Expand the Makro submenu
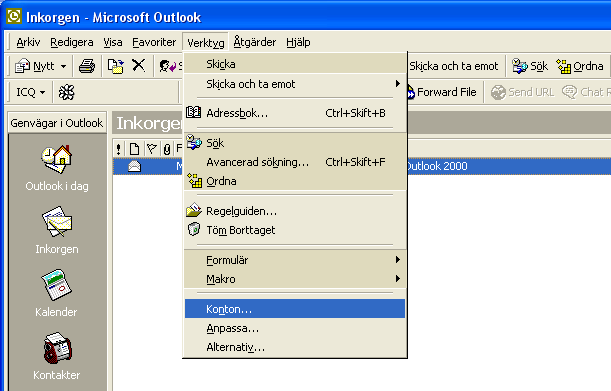Viewport: 611px width, 391px height. click(x=295, y=279)
